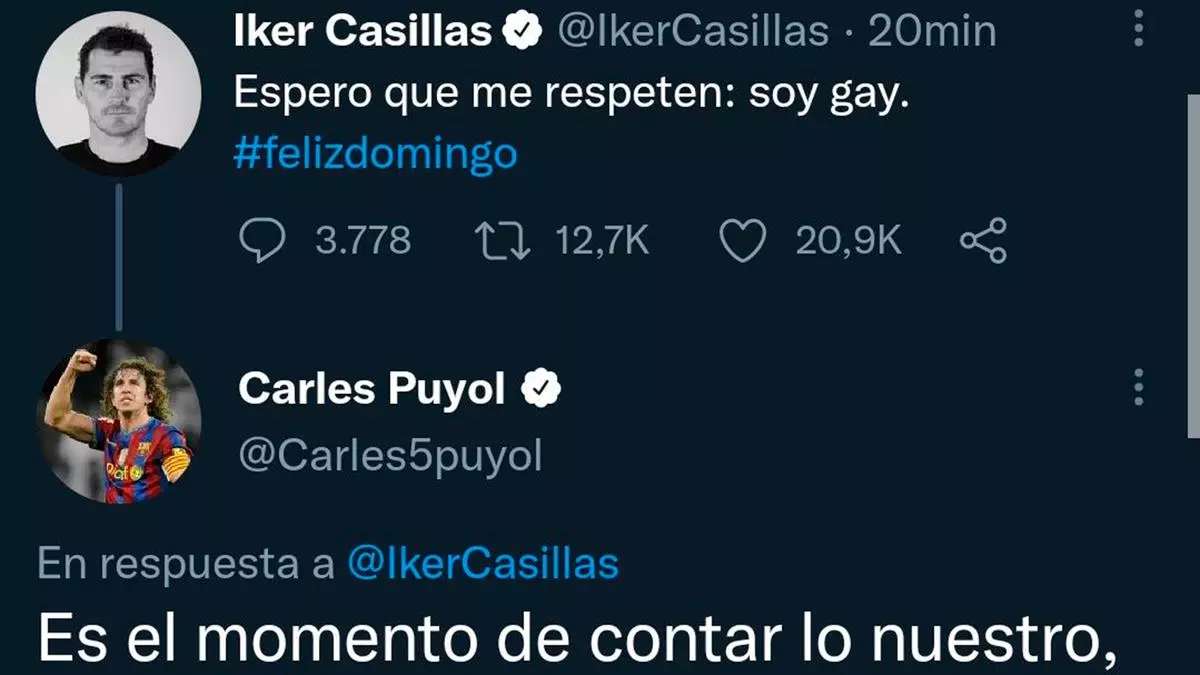Open more options on Carles Puyol's reply
Screen dimensions: 1200x675
pyautogui.click(x=1139, y=388)
